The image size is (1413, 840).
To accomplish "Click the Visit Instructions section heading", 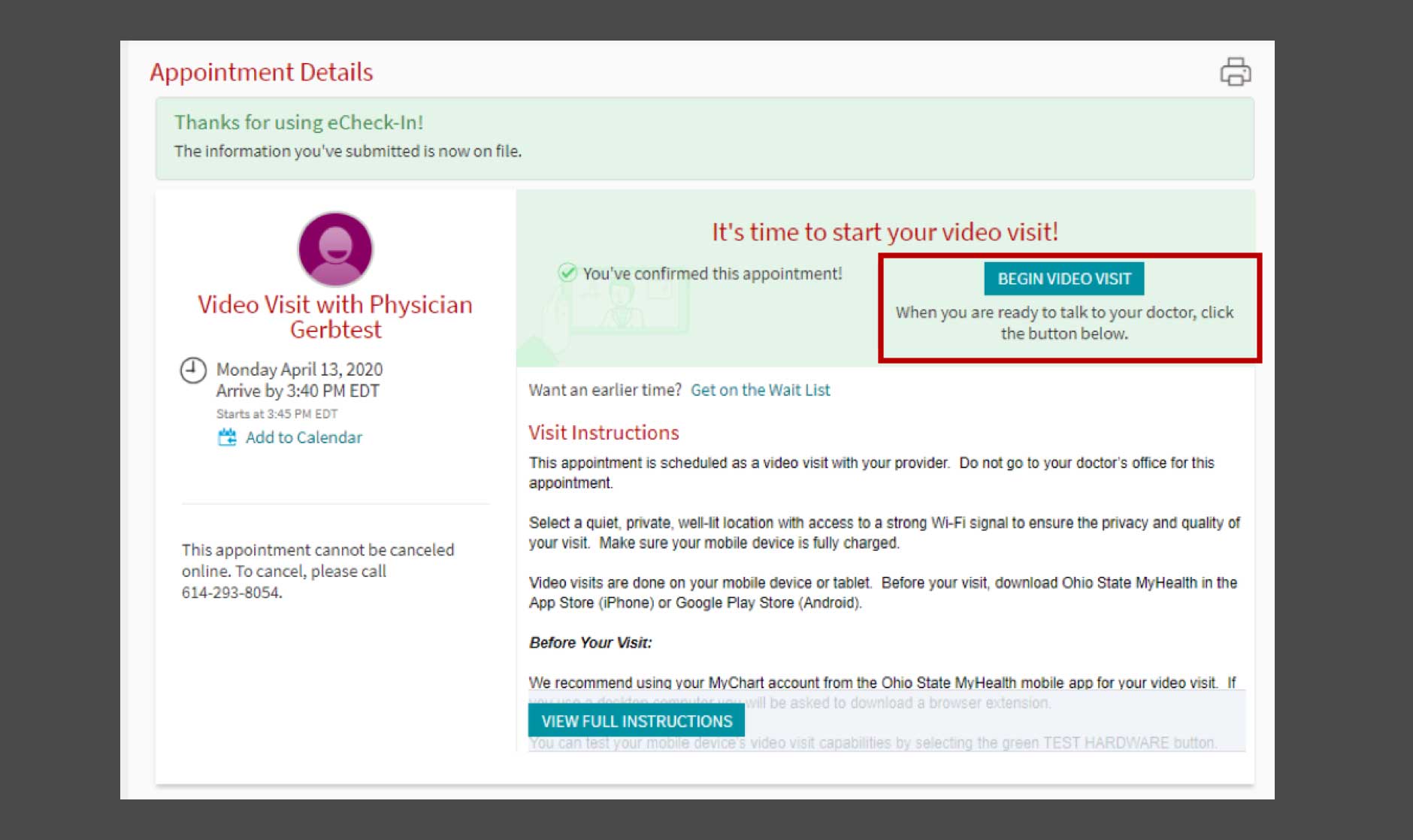I will coord(604,433).
